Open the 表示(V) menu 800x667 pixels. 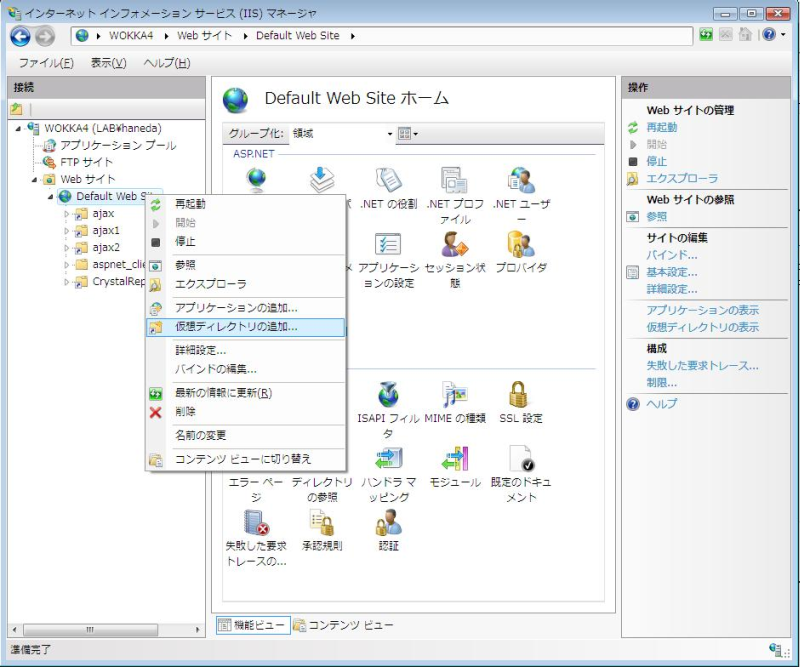pos(108,63)
